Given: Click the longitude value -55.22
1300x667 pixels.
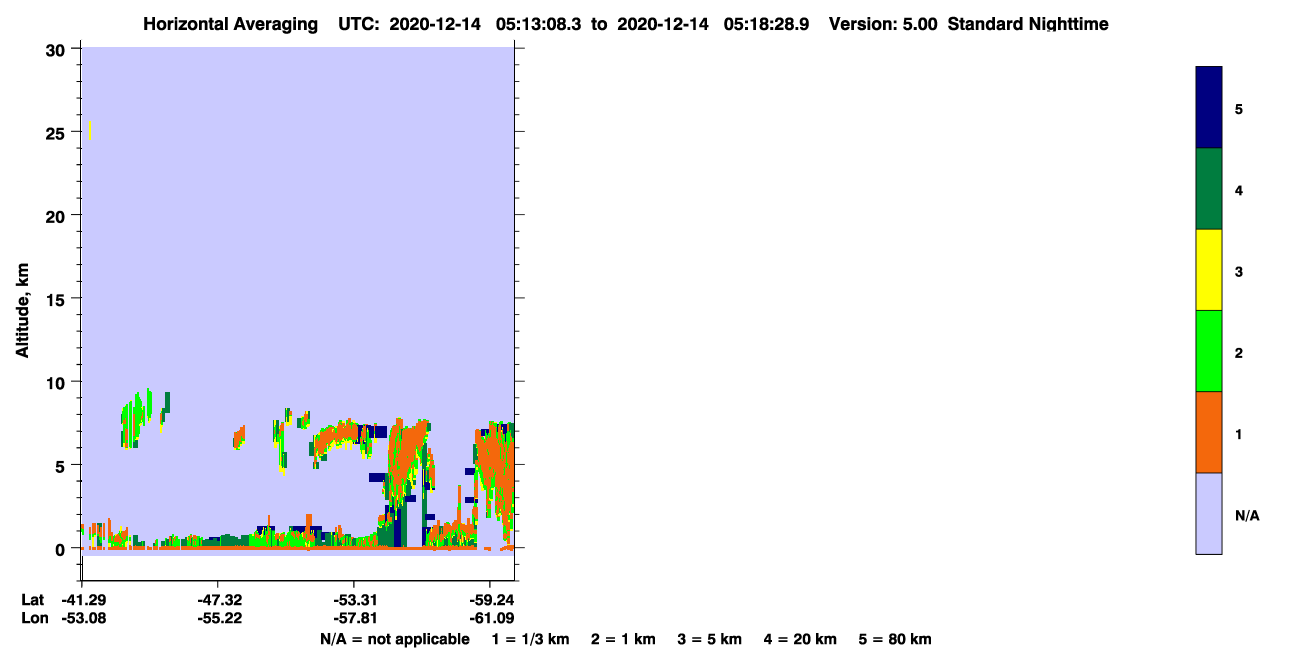Looking at the screenshot, I should click(x=218, y=618).
